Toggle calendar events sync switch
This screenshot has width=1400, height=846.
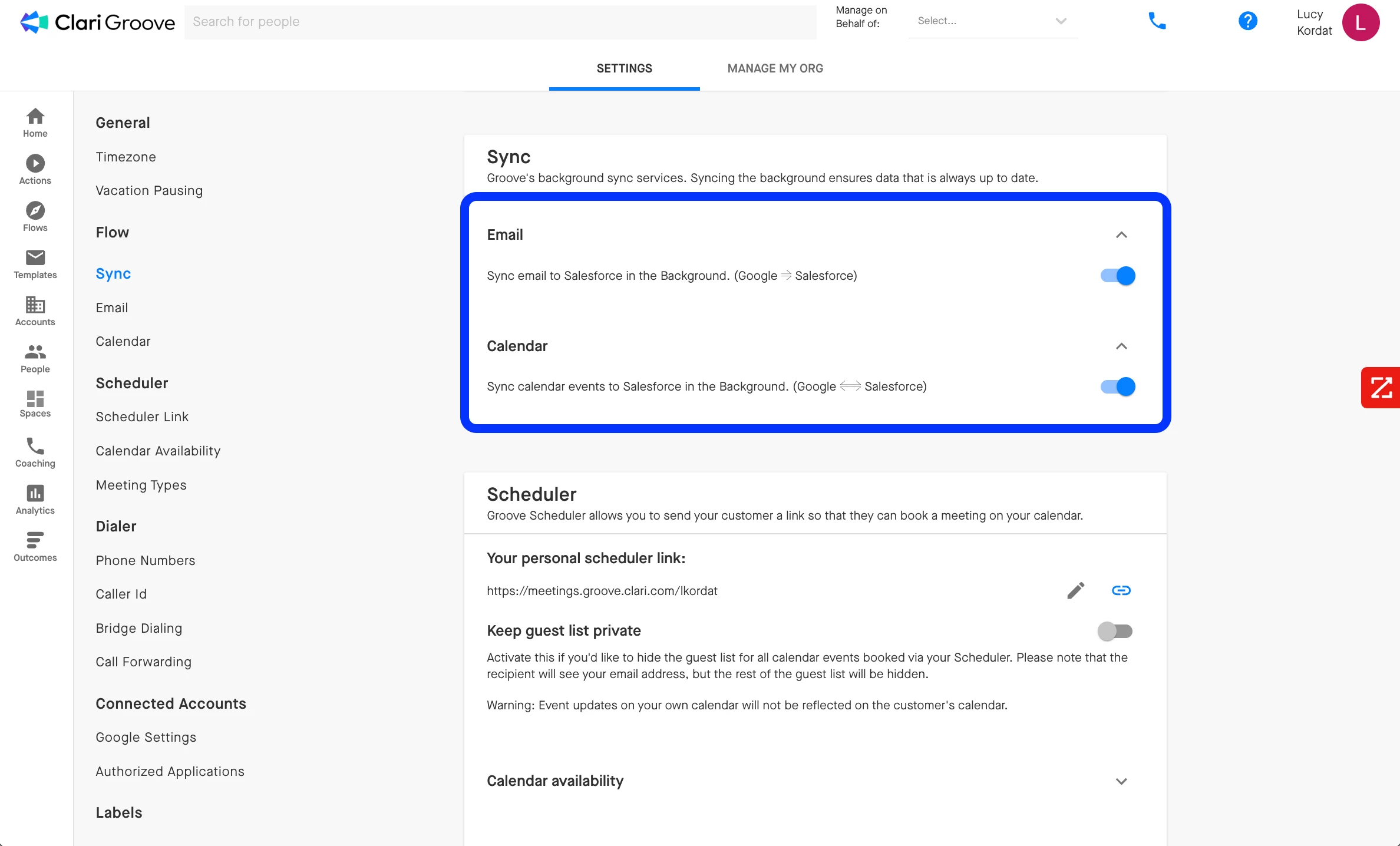(1118, 386)
